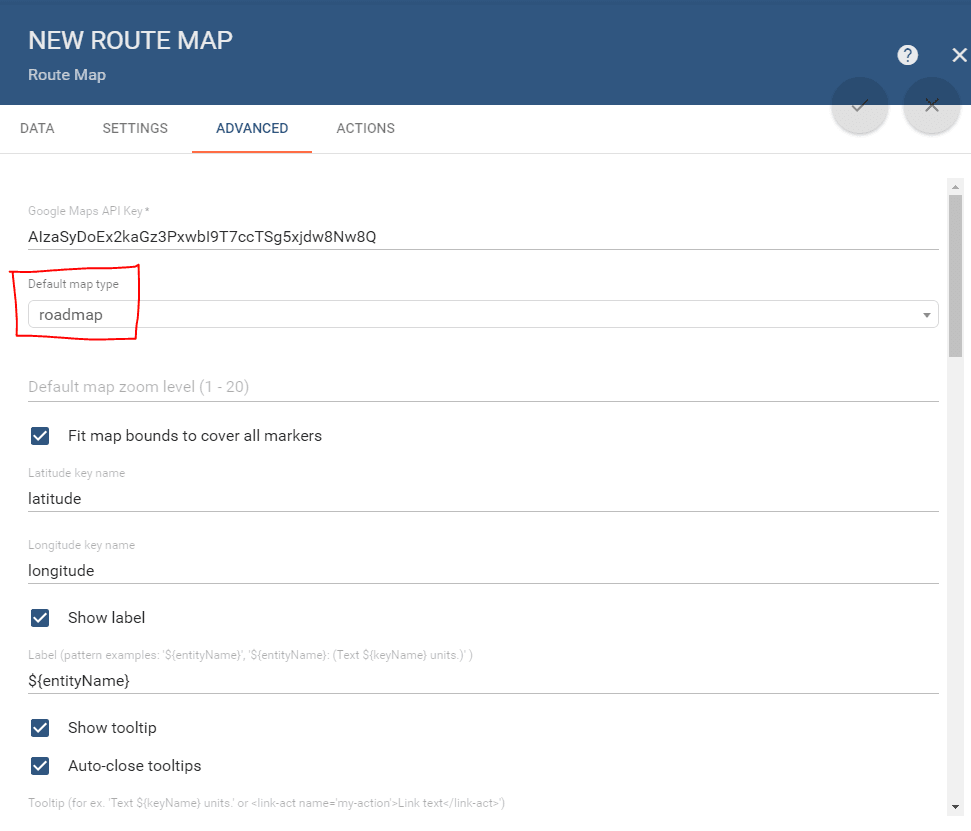This screenshot has width=971, height=831.
Task: Click the ${entityName} label pattern field
Action: (482, 681)
